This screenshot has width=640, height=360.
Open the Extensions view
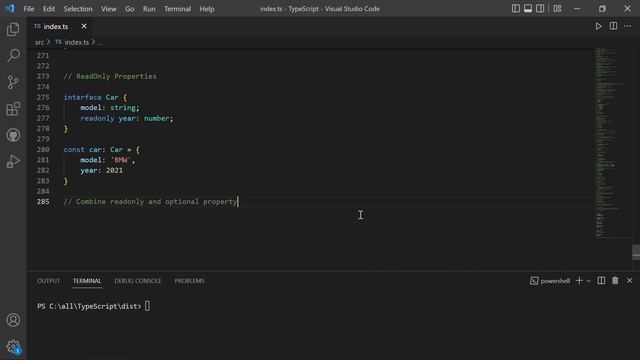[x=13, y=109]
